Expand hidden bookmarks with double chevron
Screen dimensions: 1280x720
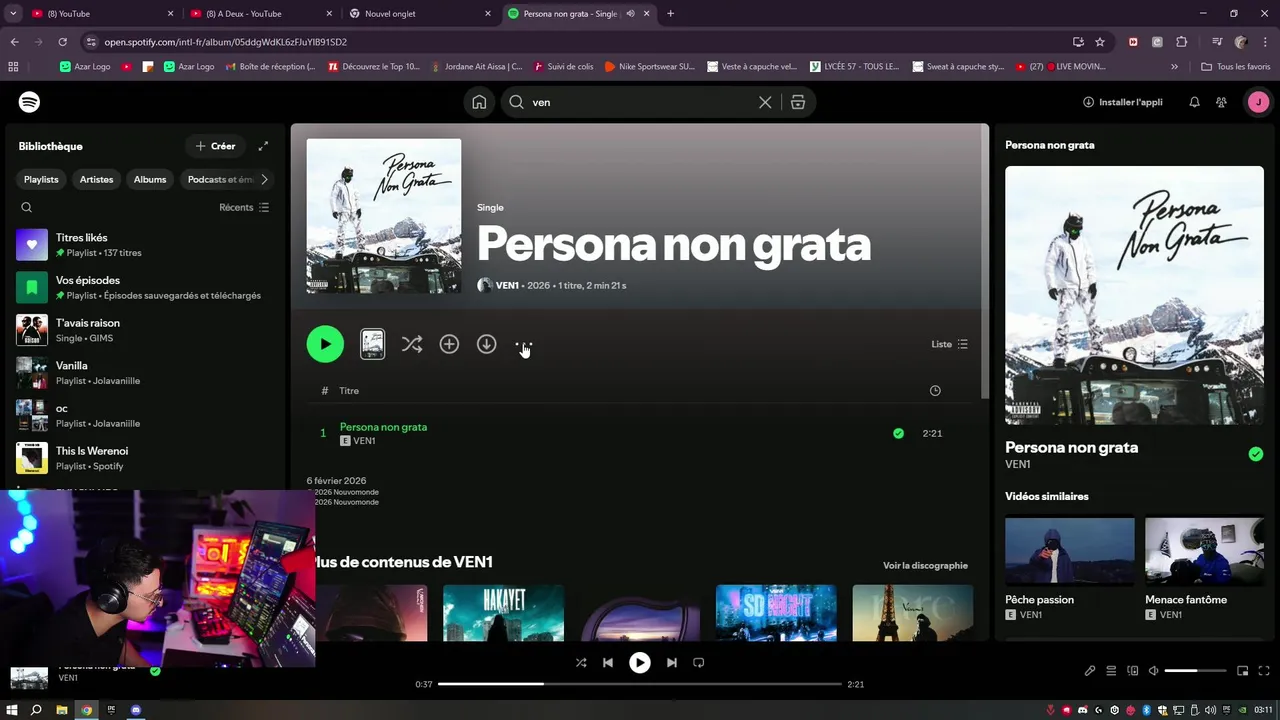[x=1174, y=67]
